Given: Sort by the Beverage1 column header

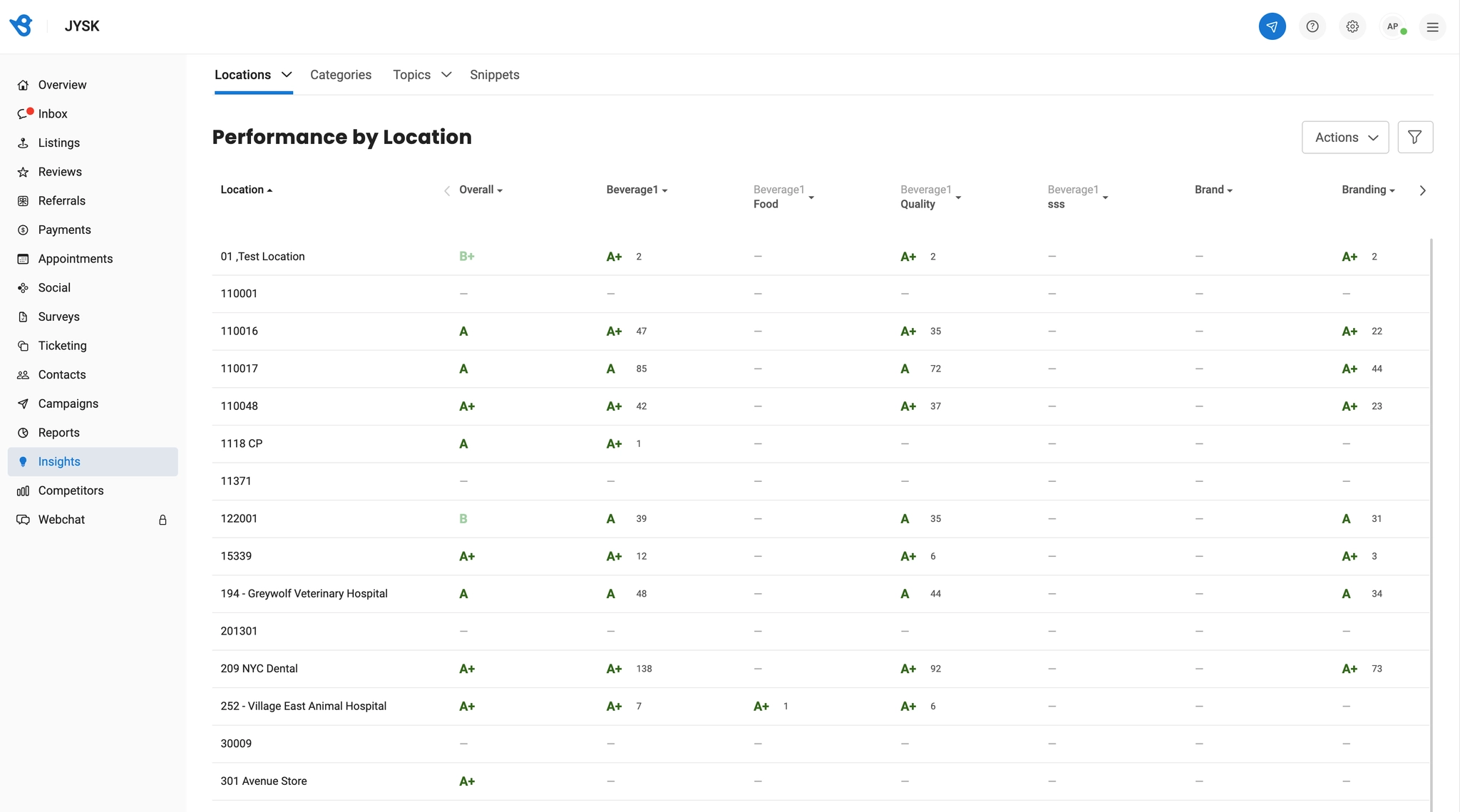Looking at the screenshot, I should tap(637, 190).
